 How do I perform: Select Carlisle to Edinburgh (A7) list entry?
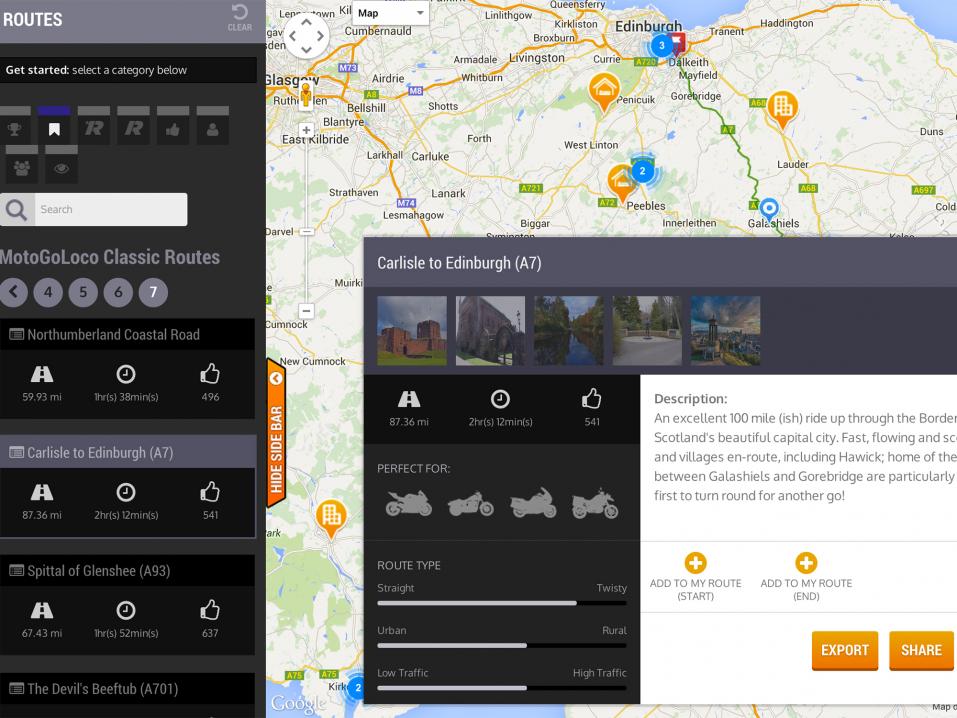point(128,452)
